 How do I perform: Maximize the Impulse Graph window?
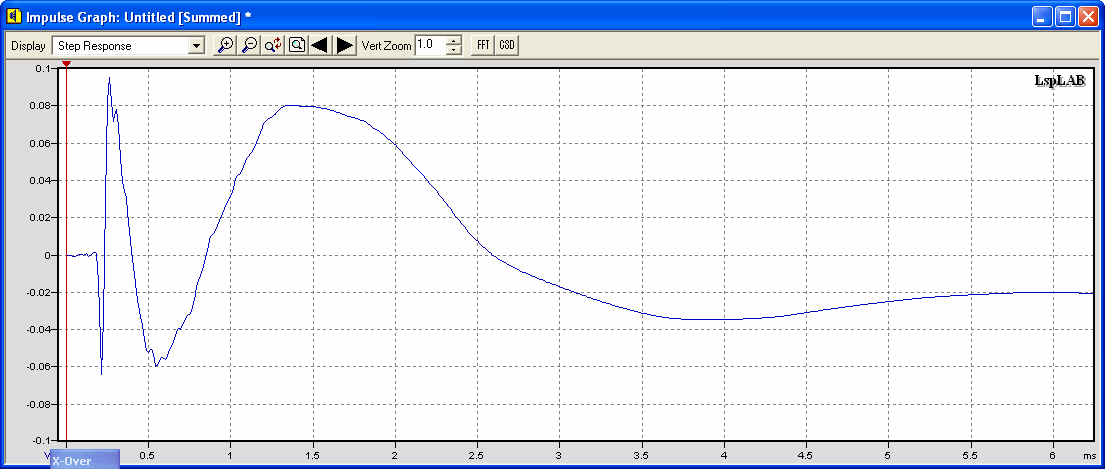pos(1064,16)
